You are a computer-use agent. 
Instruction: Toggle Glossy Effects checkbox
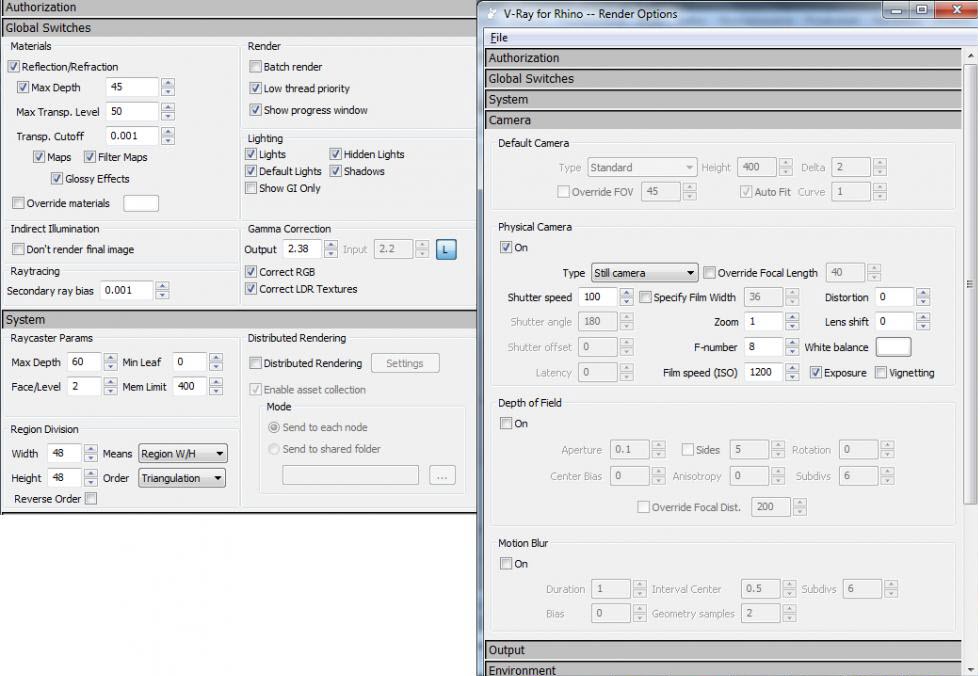coord(57,179)
